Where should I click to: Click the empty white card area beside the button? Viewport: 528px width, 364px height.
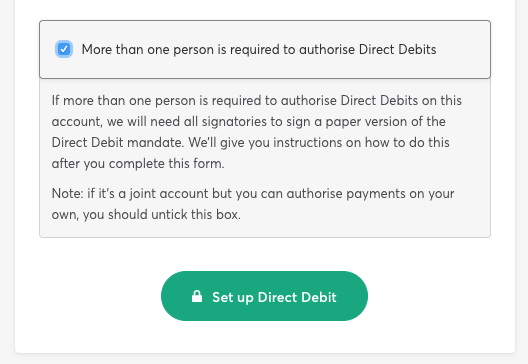click(x=438, y=296)
